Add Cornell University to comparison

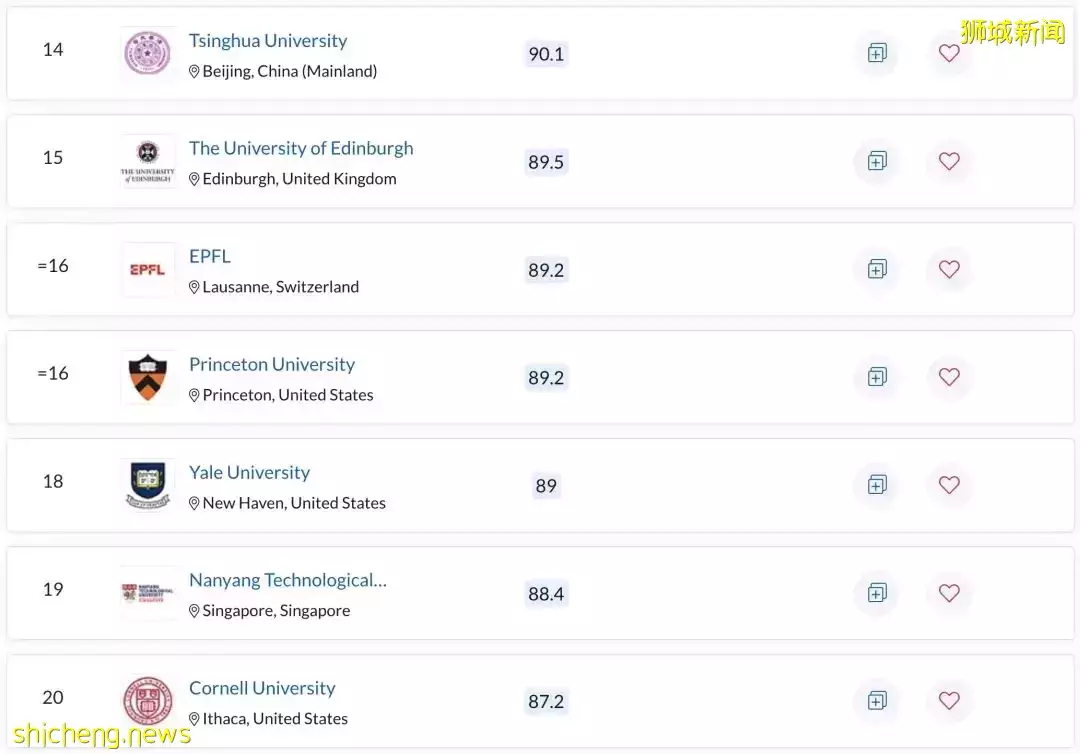click(x=877, y=701)
